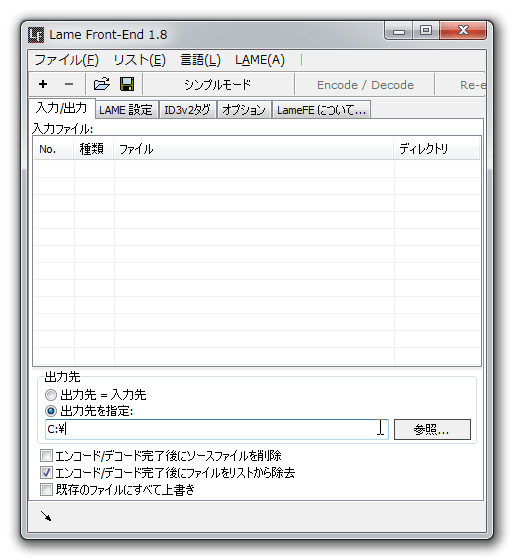Viewport: 514px width, 560px height.
Task: Open list via the folder icon
Action: point(101,84)
